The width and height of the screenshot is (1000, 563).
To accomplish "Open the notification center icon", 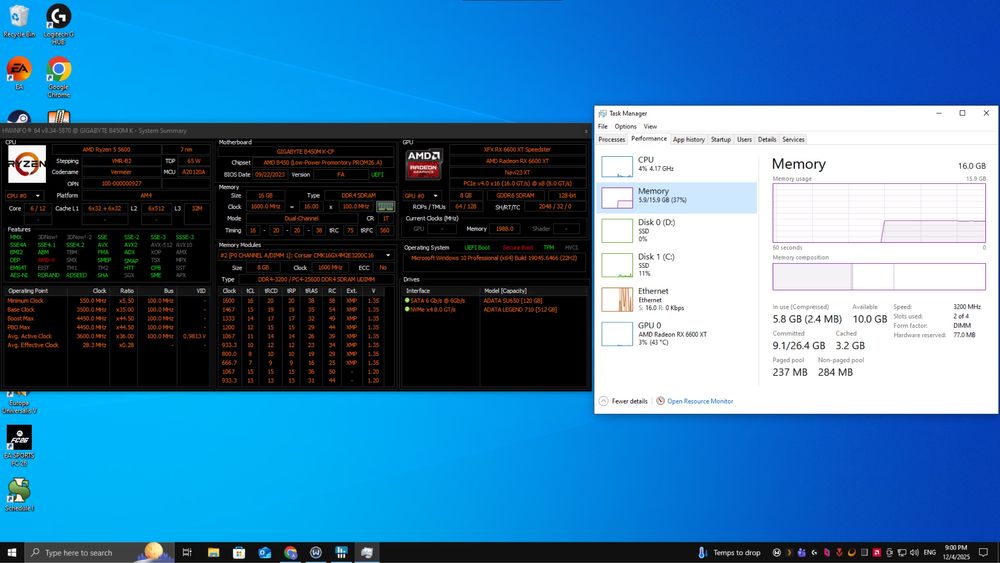I will (x=984, y=552).
